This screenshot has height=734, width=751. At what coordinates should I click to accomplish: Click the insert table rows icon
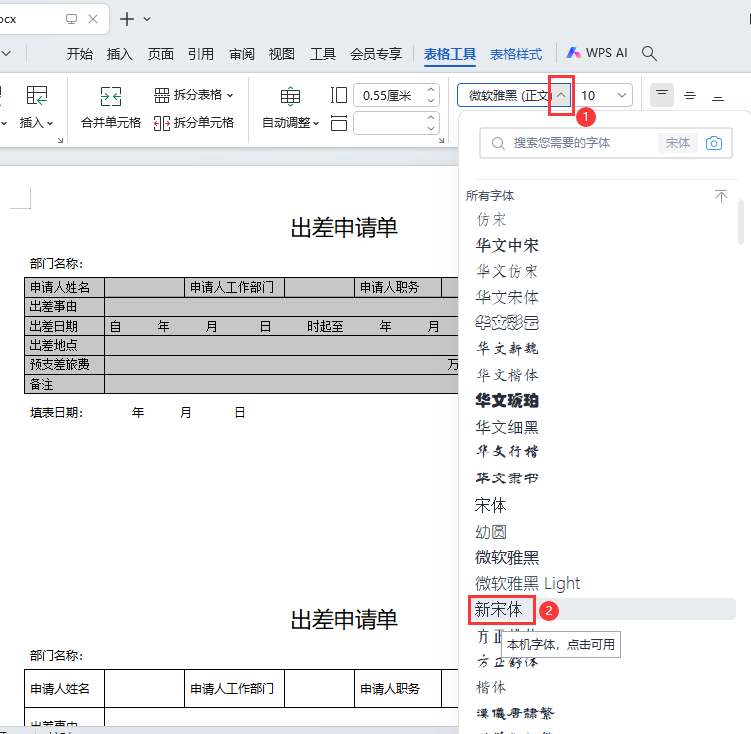36,95
